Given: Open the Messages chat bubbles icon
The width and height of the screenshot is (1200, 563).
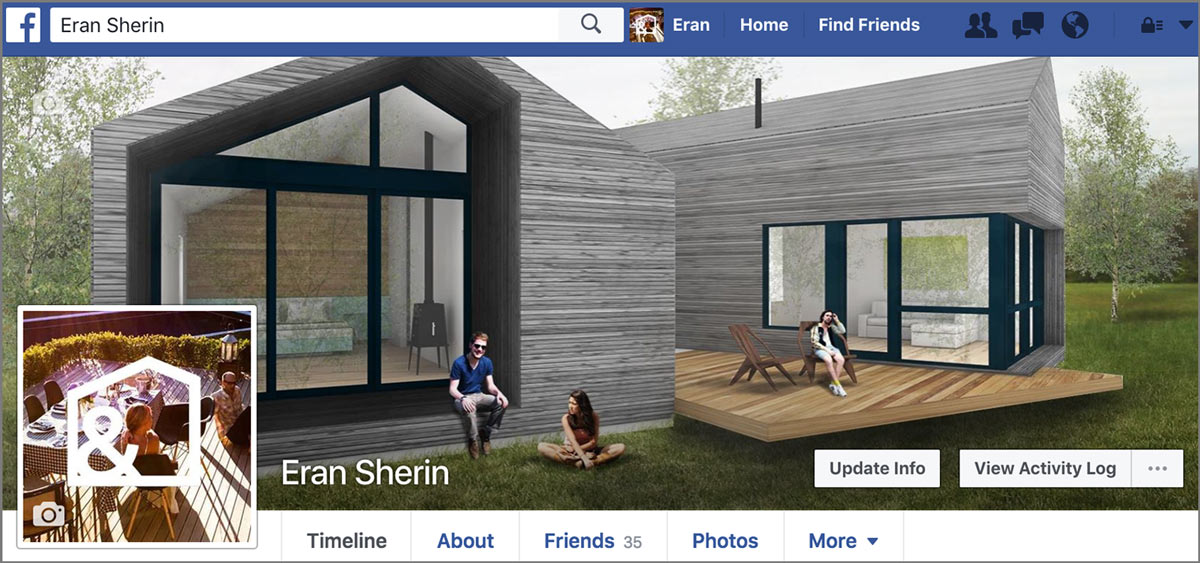Looking at the screenshot, I should (x=1028, y=25).
